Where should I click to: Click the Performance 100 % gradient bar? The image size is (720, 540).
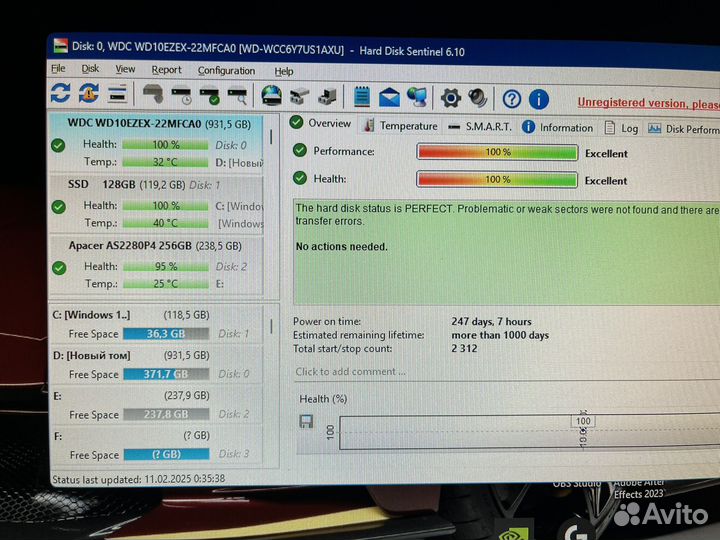coord(497,152)
